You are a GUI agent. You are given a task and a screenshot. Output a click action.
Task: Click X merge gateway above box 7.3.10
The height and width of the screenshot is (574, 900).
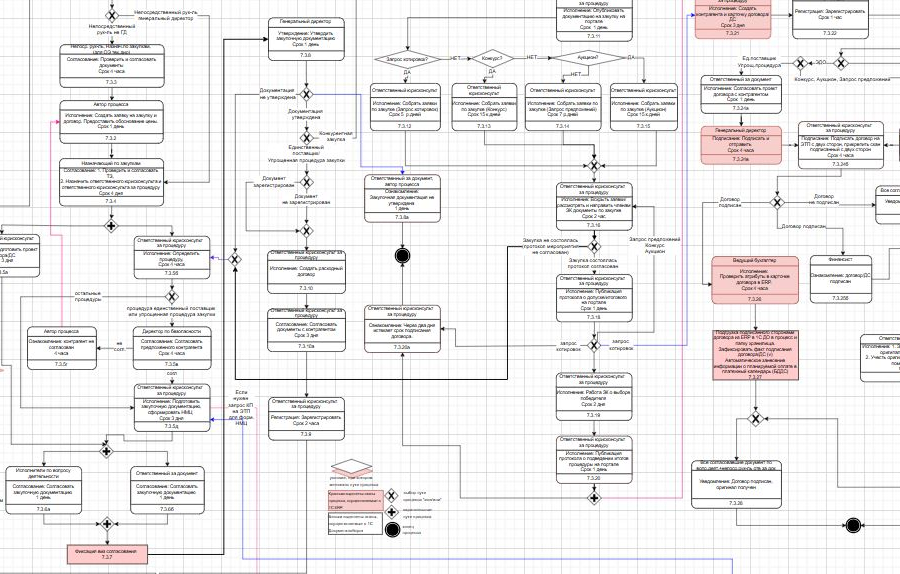click(307, 231)
